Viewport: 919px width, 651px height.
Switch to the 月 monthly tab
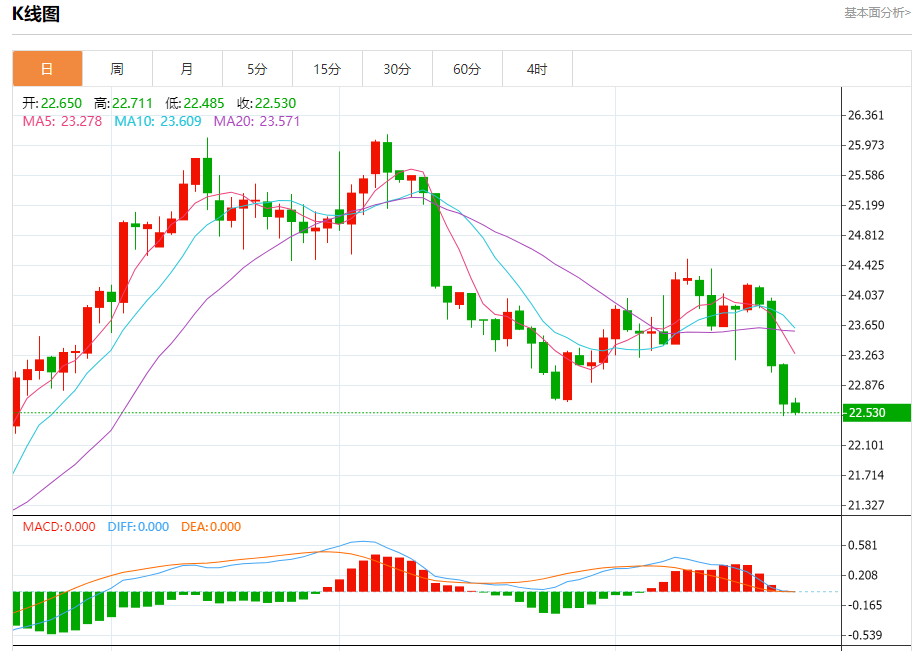coord(187,69)
